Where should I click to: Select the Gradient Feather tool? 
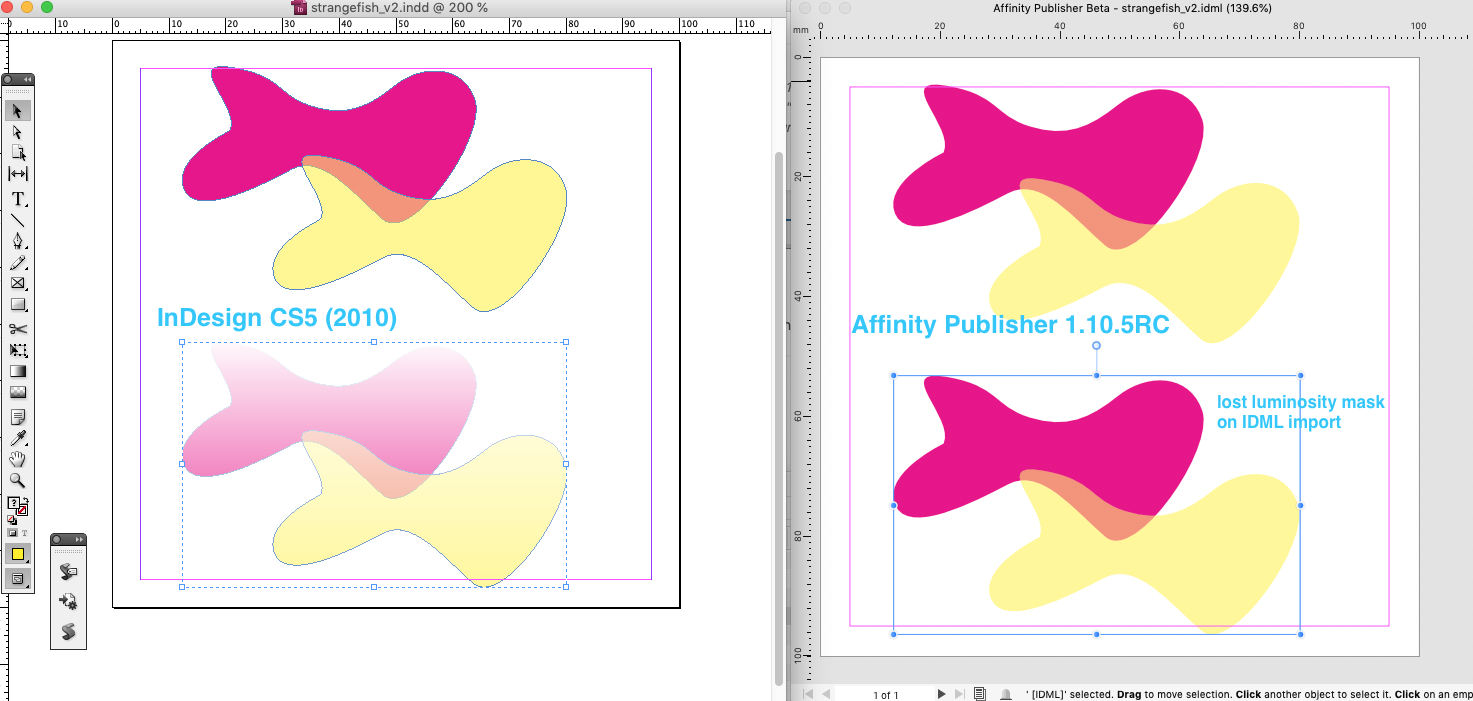[18, 392]
